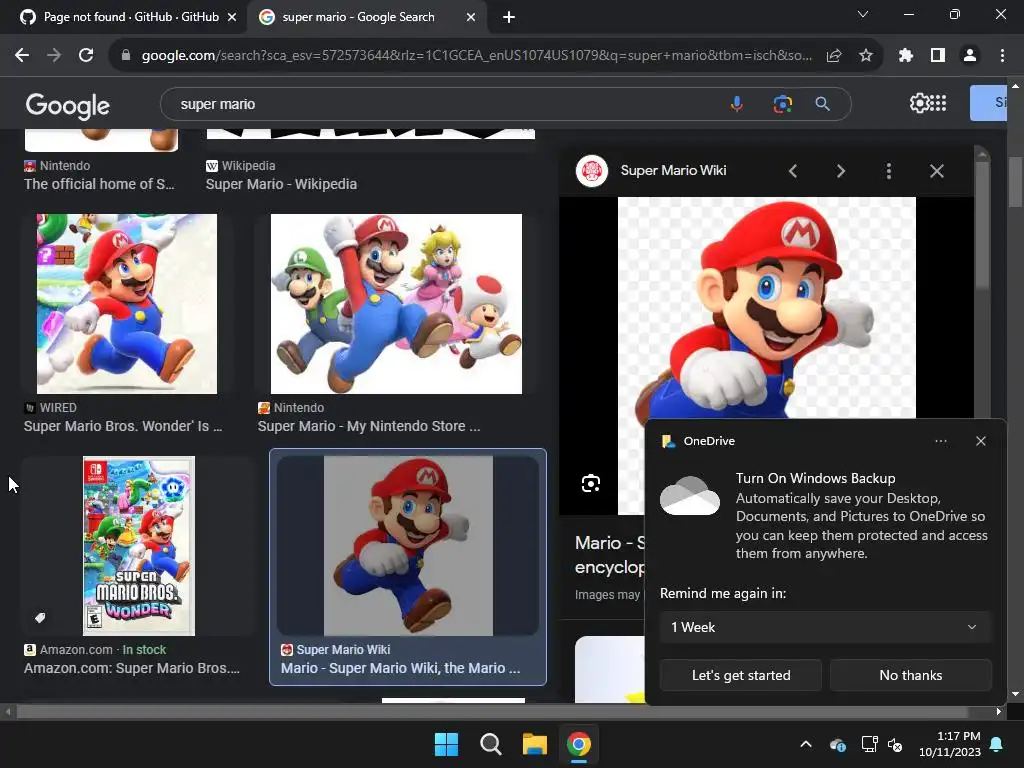Image resolution: width=1024 pixels, height=768 pixels.
Task: Click the preview panel vertical scrollbar
Action: 982,225
